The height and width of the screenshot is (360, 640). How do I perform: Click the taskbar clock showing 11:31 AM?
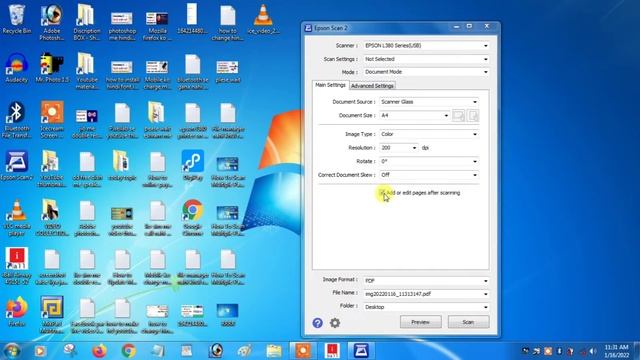pos(617,351)
